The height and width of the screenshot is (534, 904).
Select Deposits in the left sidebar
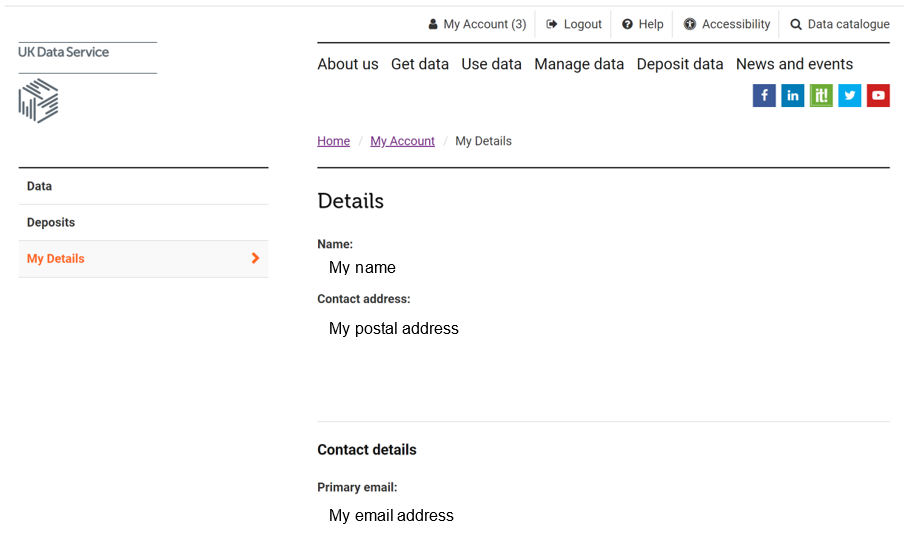(51, 222)
